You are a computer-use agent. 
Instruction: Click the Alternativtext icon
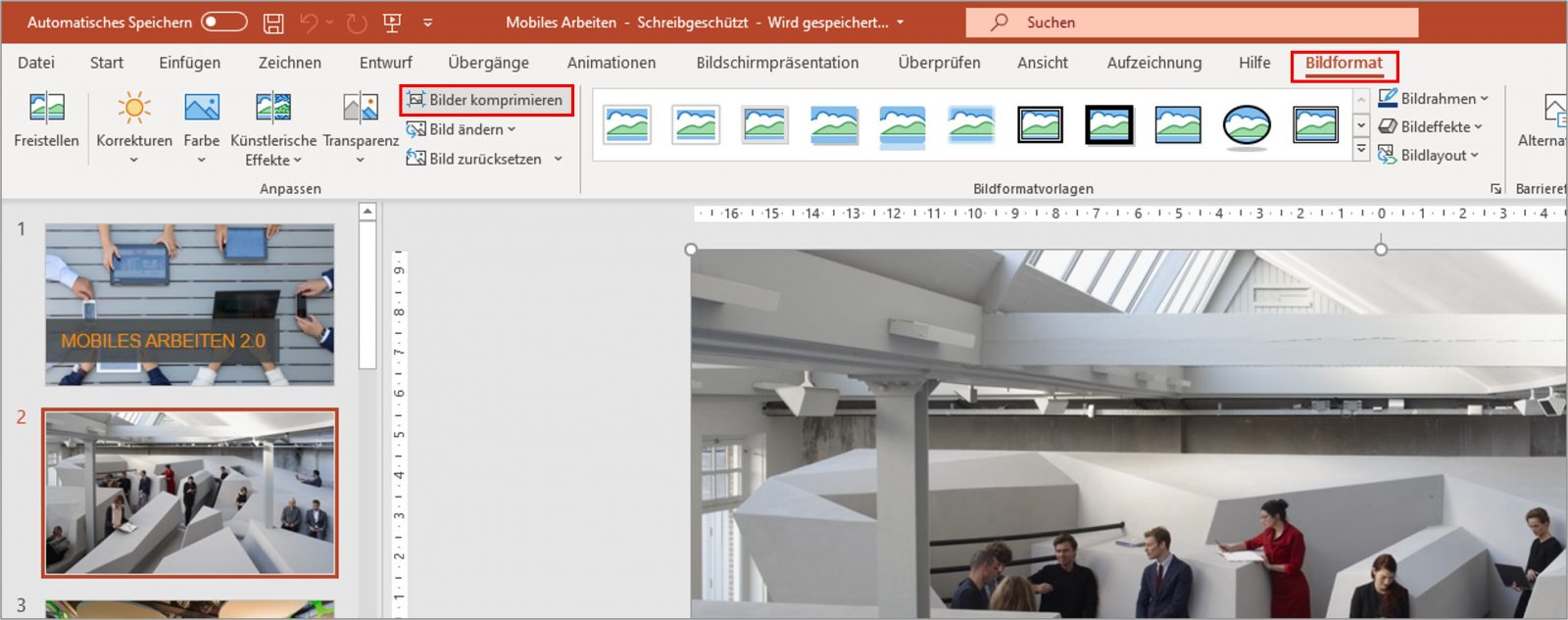1554,110
